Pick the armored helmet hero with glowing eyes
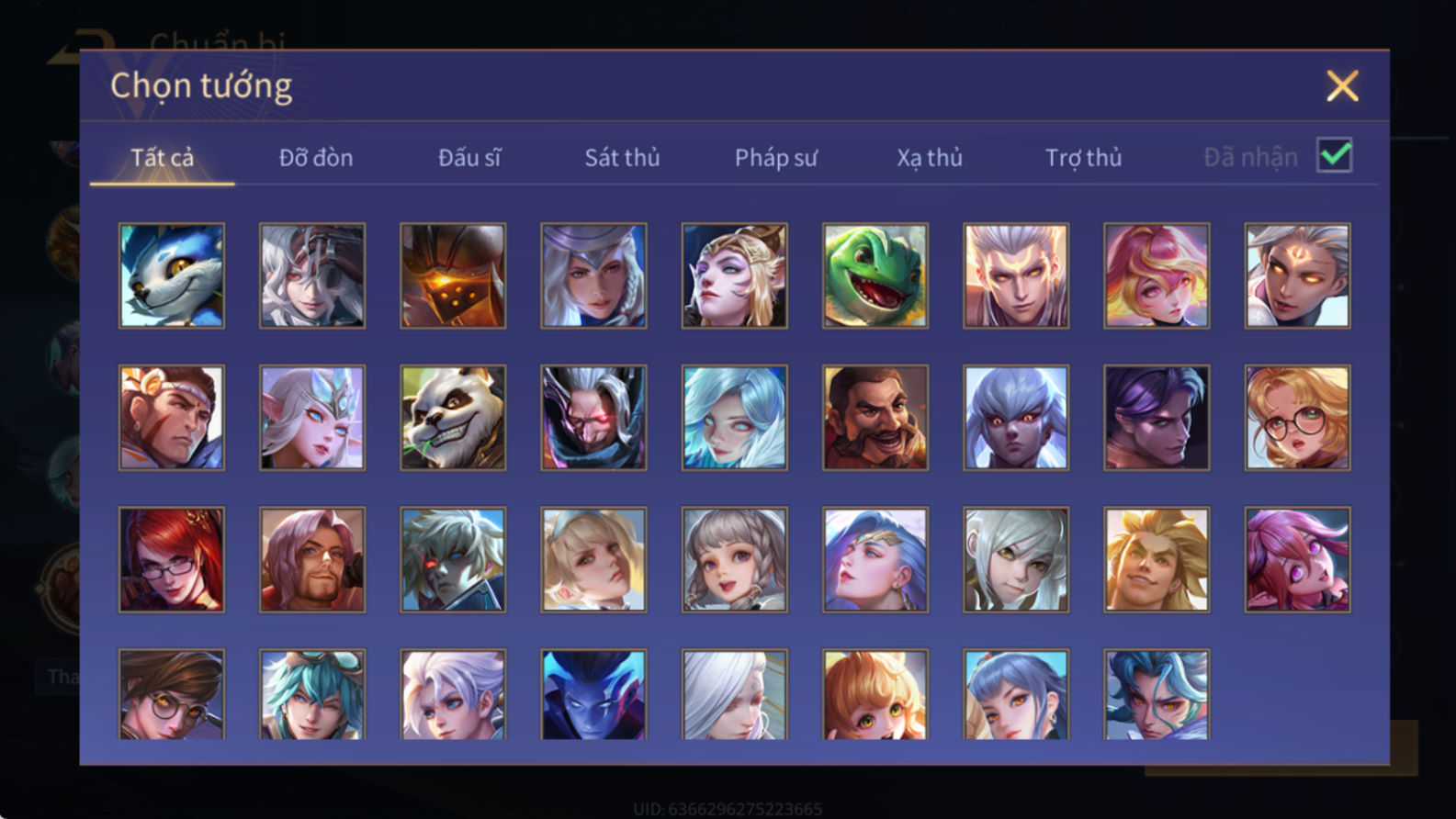The width and height of the screenshot is (1456, 819). point(453,275)
